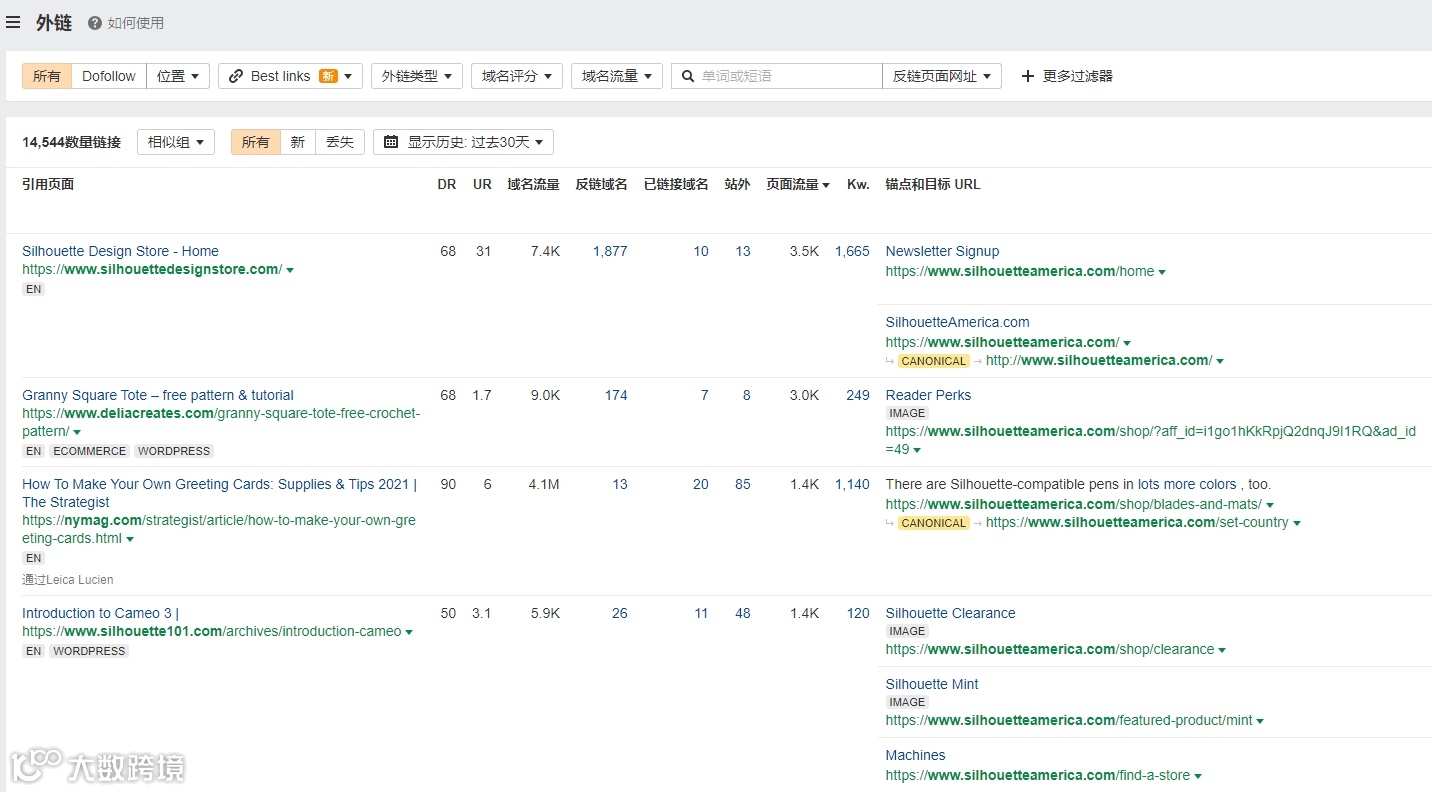Open the Introduction to Cameo 3 title

click(100, 613)
